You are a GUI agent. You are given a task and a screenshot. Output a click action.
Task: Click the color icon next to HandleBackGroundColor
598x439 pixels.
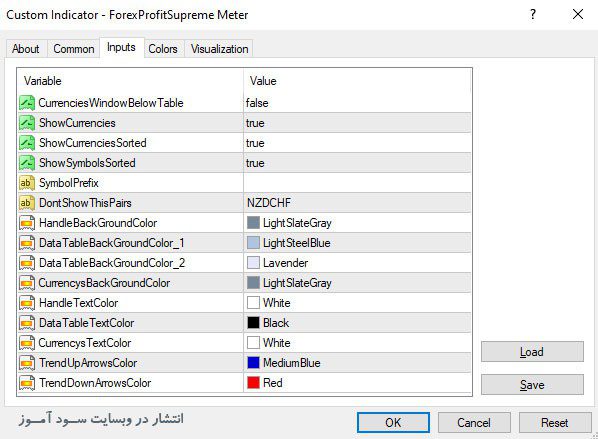pos(27,223)
